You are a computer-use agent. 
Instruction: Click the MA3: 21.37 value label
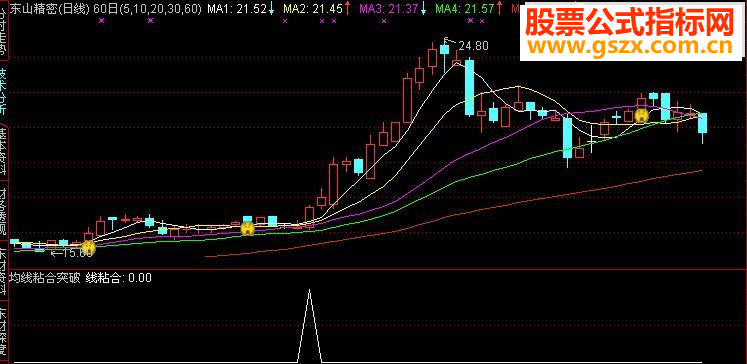pyautogui.click(x=389, y=9)
